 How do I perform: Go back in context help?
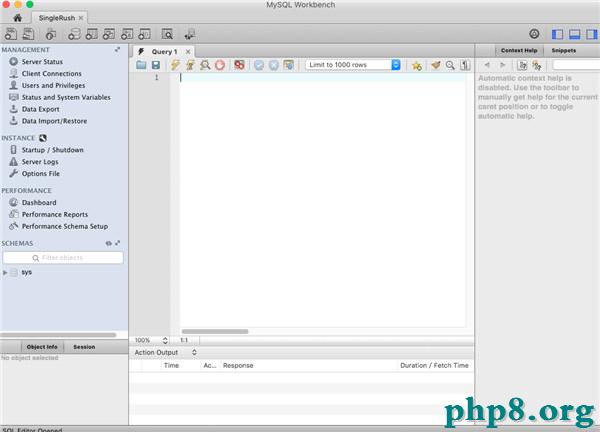click(x=487, y=65)
